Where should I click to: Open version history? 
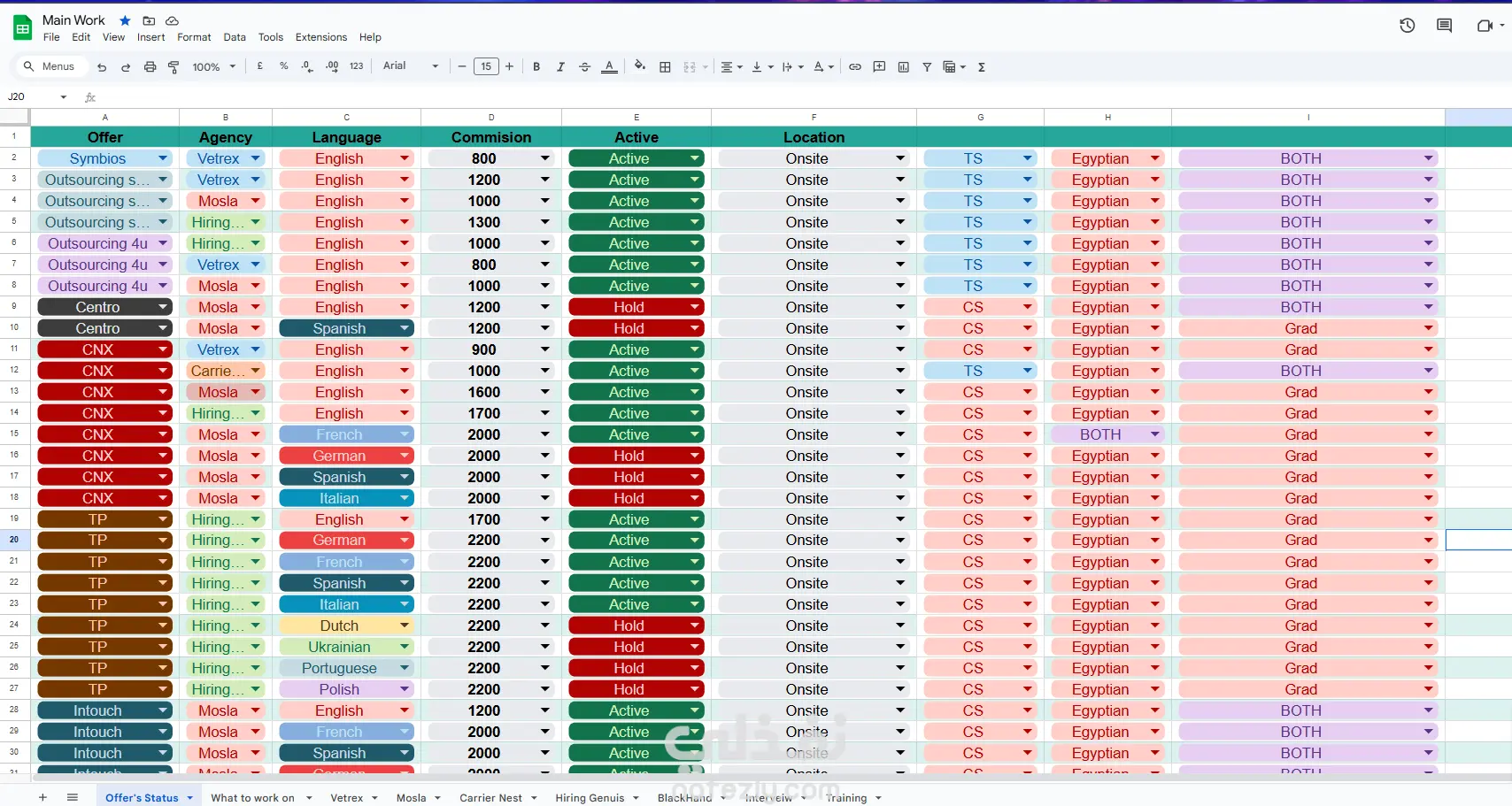(x=1407, y=25)
